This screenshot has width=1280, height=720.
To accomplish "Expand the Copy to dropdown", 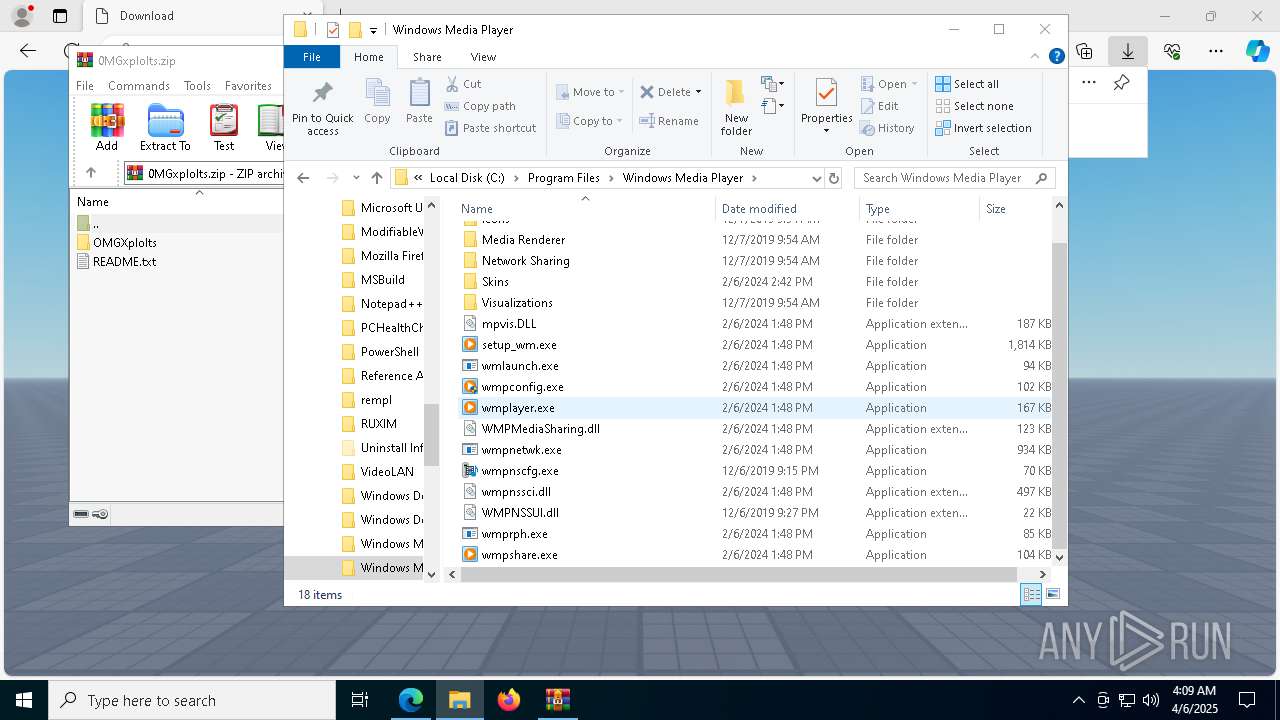I will 620,121.
